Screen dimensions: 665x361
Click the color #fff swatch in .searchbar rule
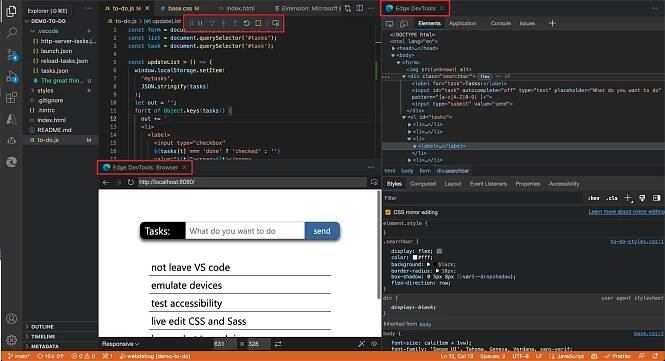coord(415,257)
